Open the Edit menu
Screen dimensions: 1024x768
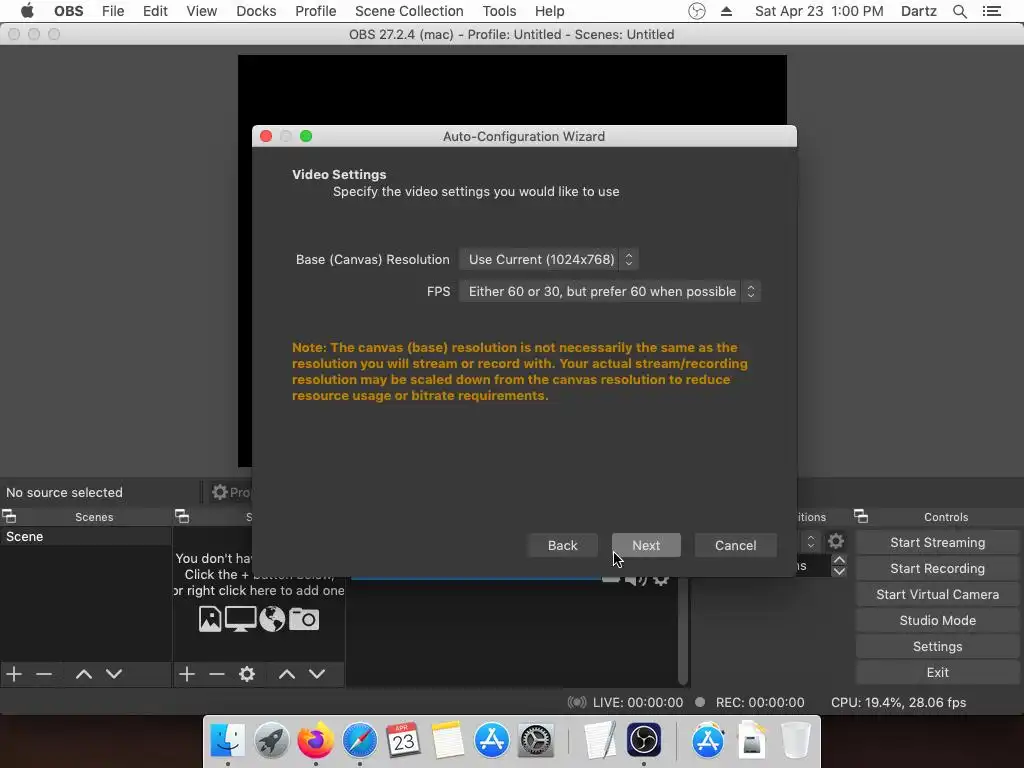click(x=155, y=11)
